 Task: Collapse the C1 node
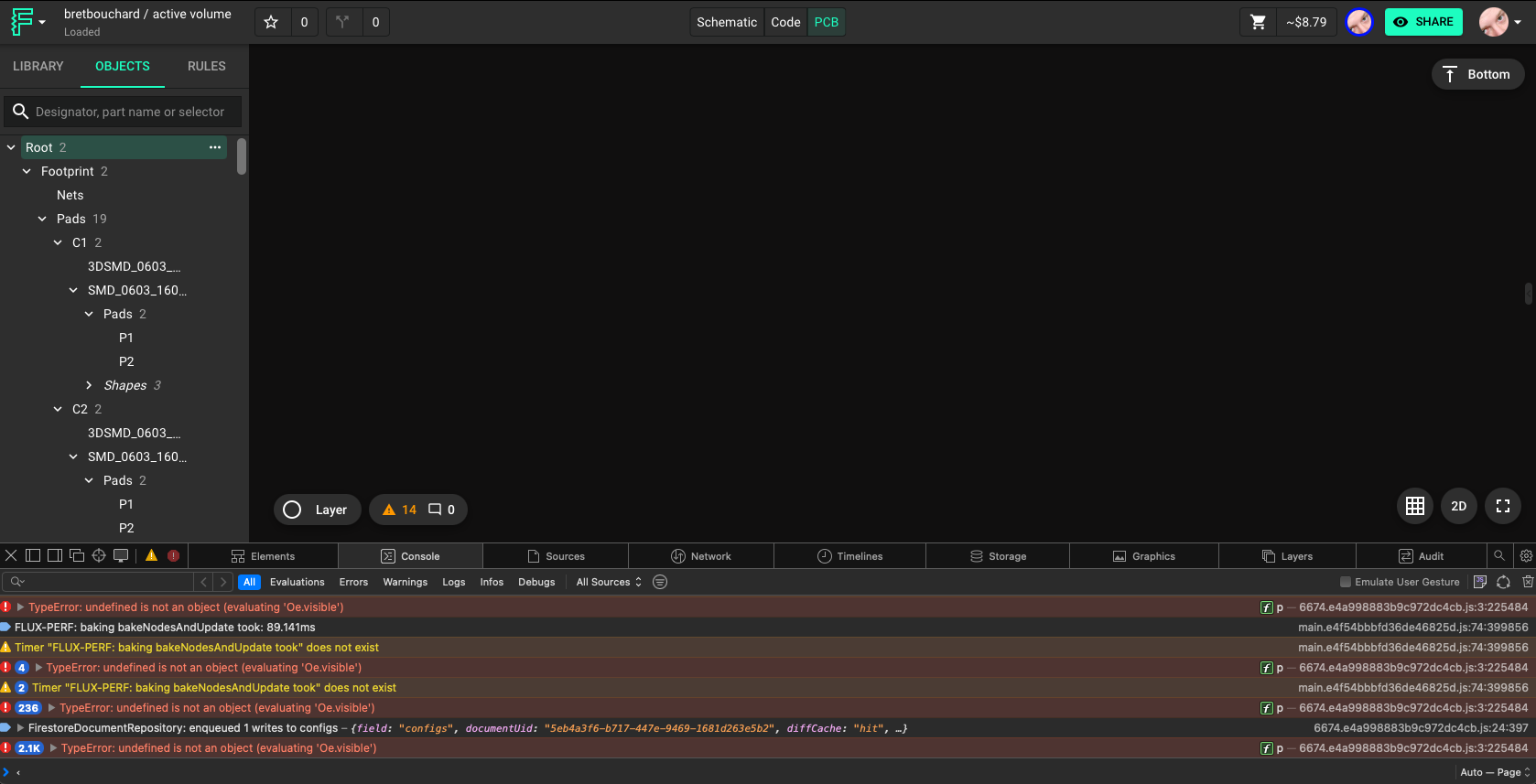(58, 242)
